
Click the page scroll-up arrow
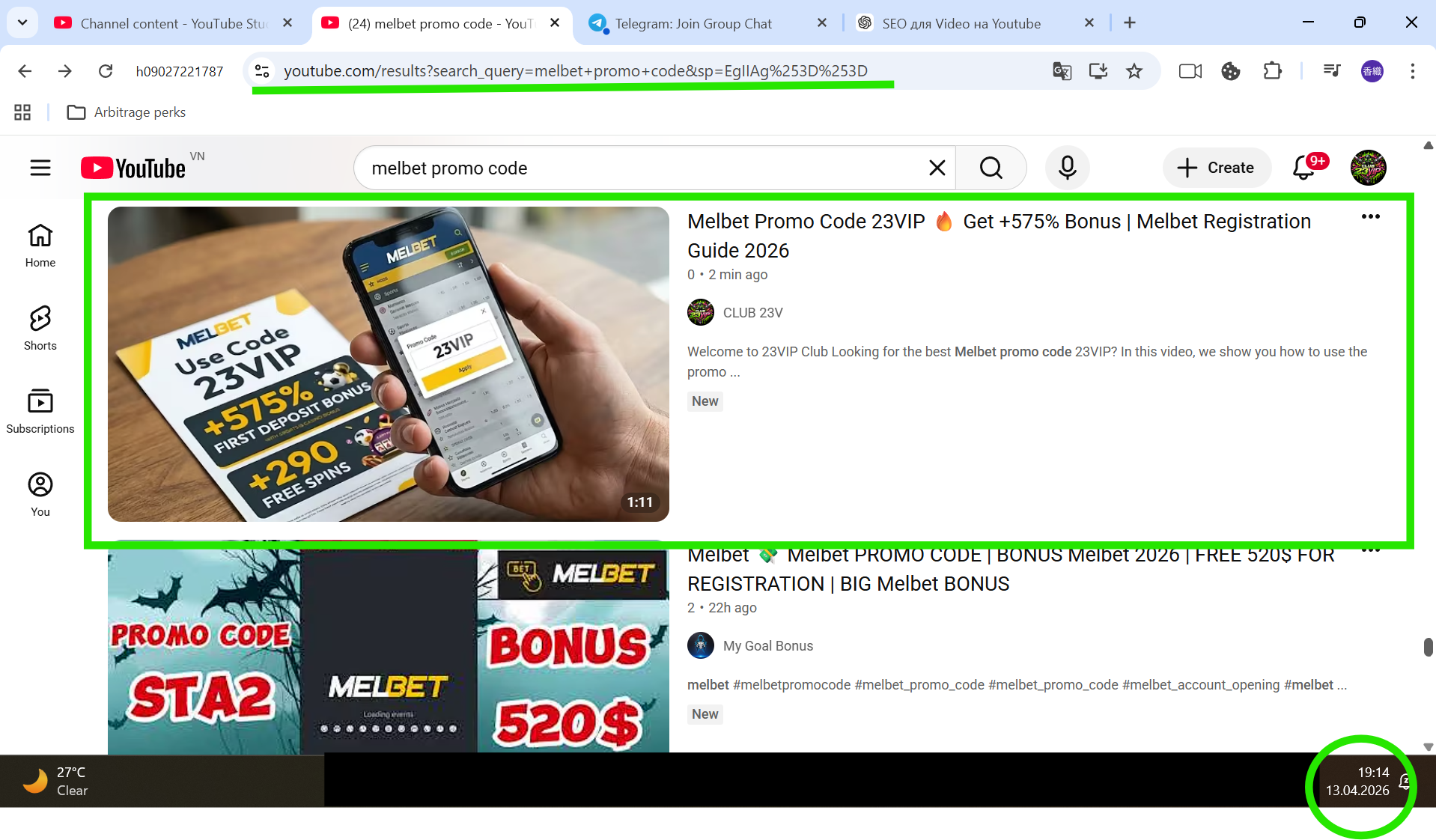tap(1429, 145)
